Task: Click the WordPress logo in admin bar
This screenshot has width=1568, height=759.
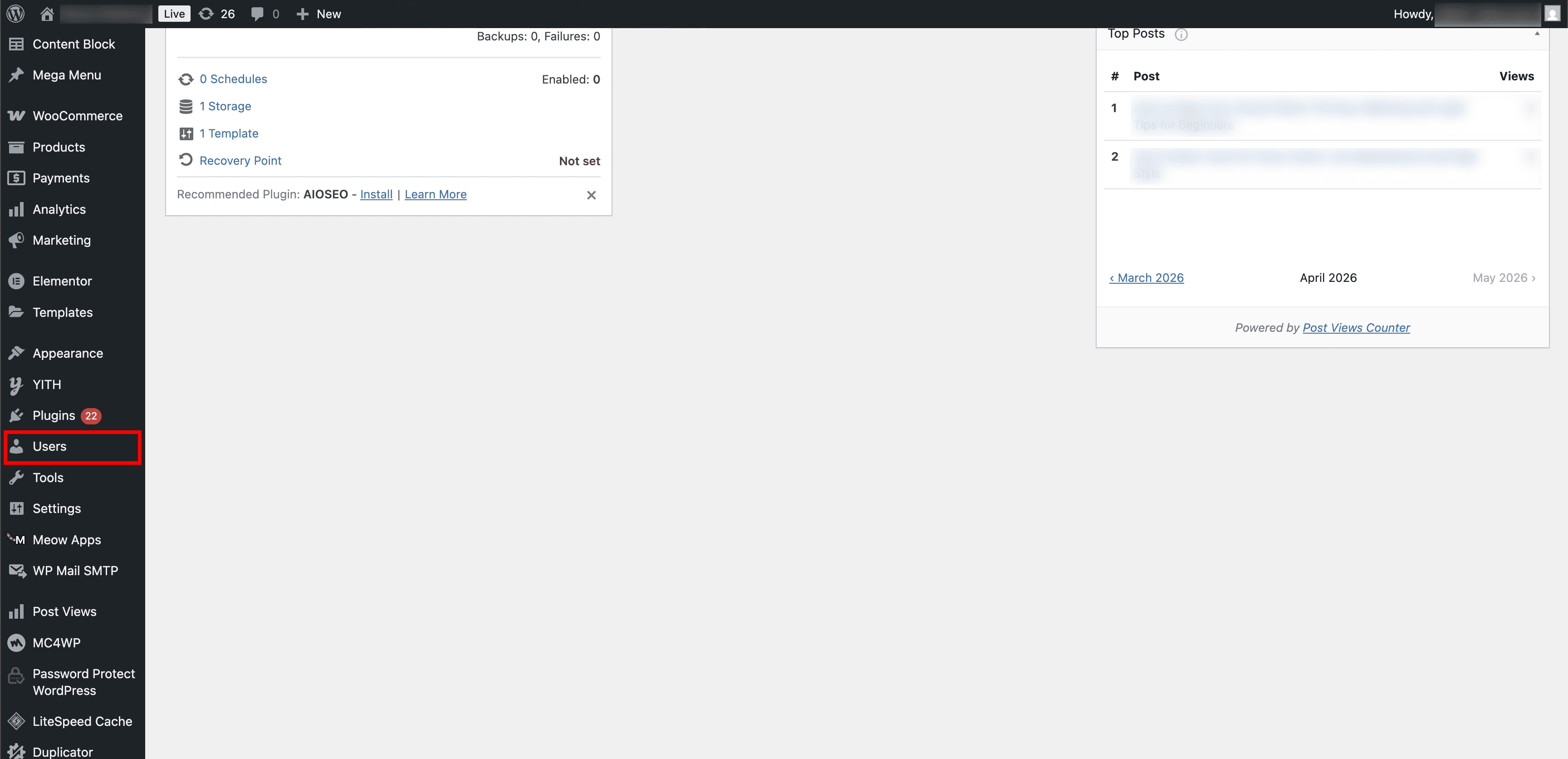Action: click(x=15, y=14)
